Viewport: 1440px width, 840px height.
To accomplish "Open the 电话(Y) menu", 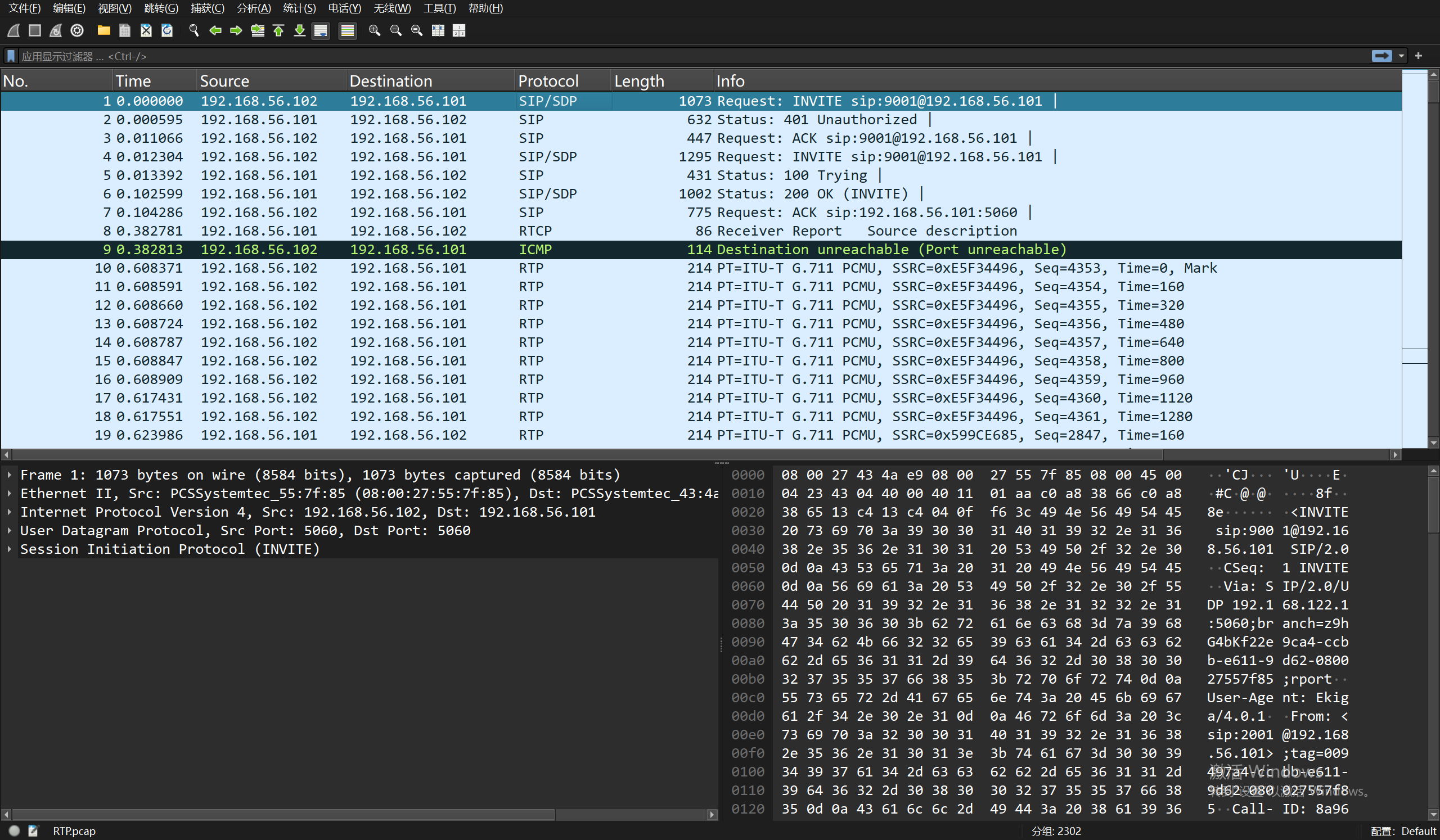I will (x=344, y=8).
